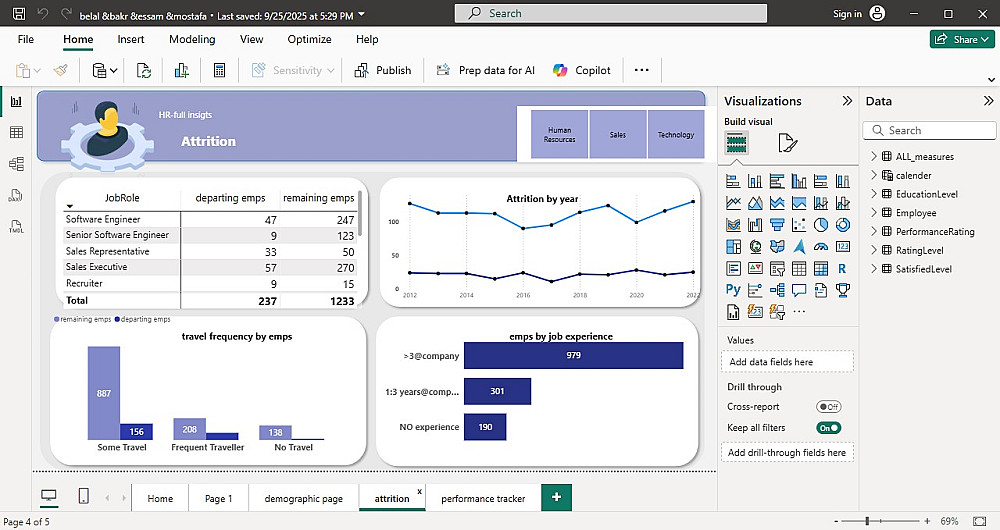The image size is (1000, 530).
Task: Filter by Sales slicer tile
Action: tap(617, 135)
